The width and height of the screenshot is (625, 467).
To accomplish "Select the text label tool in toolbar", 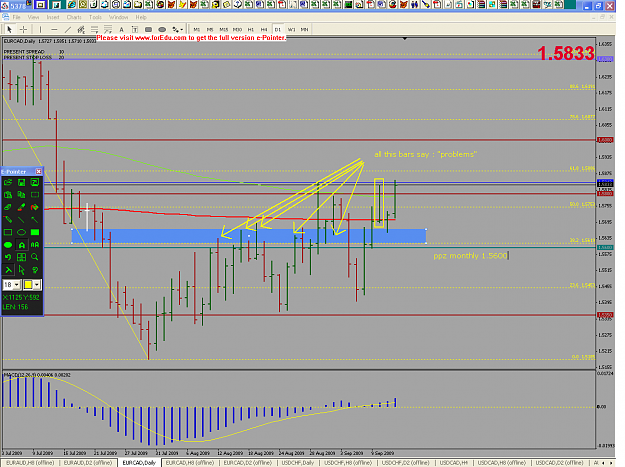I will click(135, 29).
